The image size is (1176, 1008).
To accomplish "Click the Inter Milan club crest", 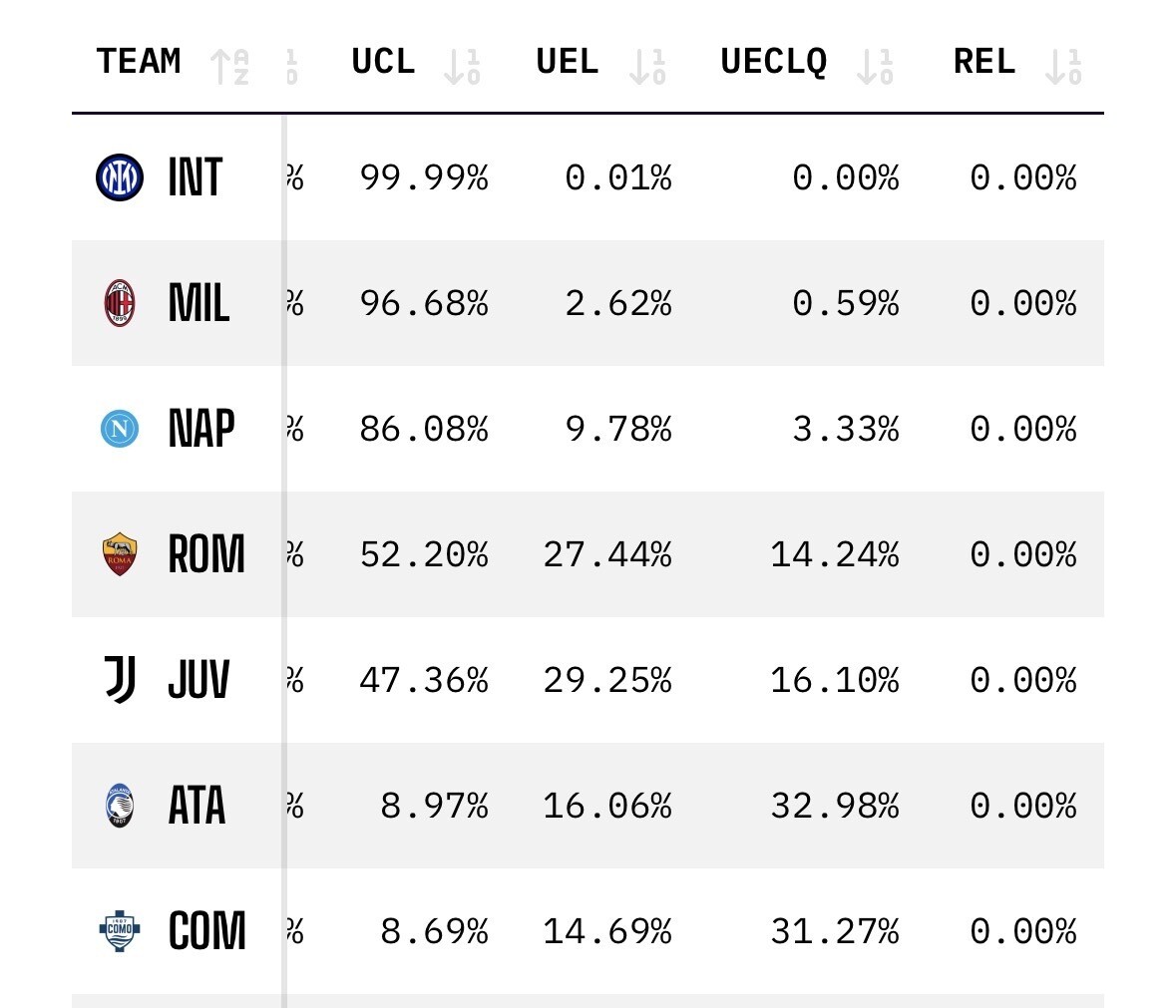I will pyautogui.click(x=120, y=178).
